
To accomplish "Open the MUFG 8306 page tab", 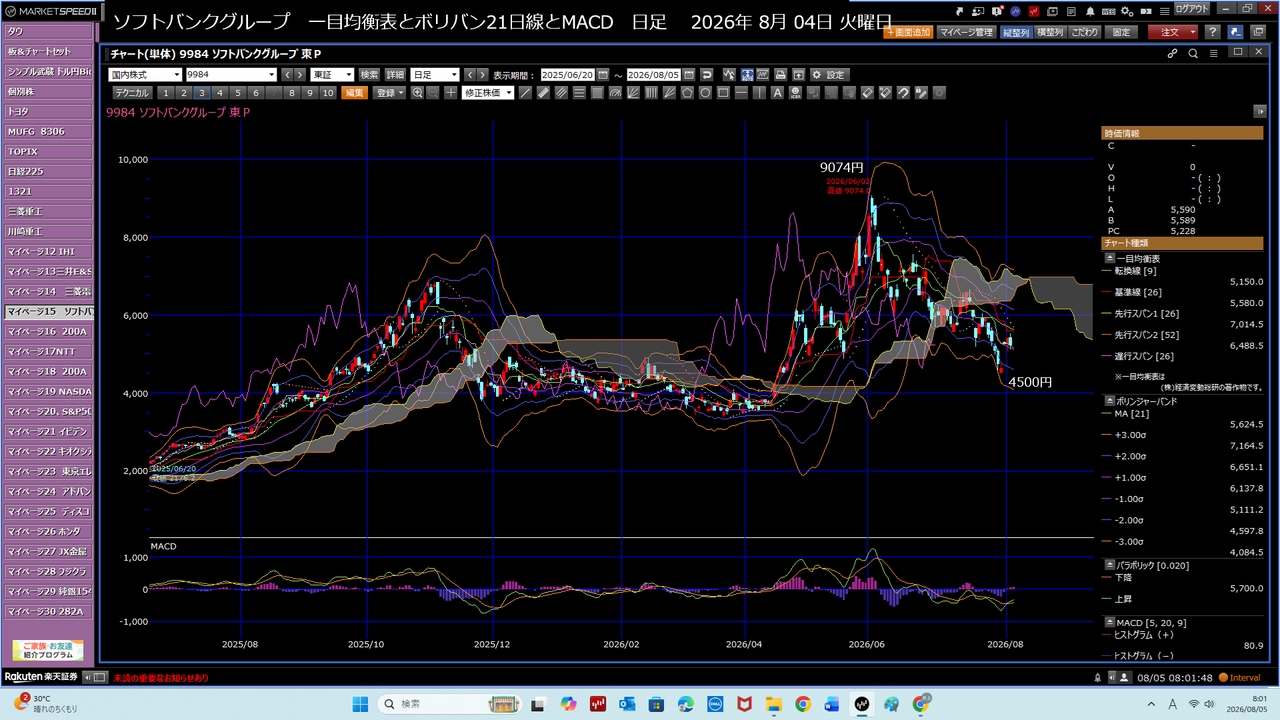I will 48,131.
